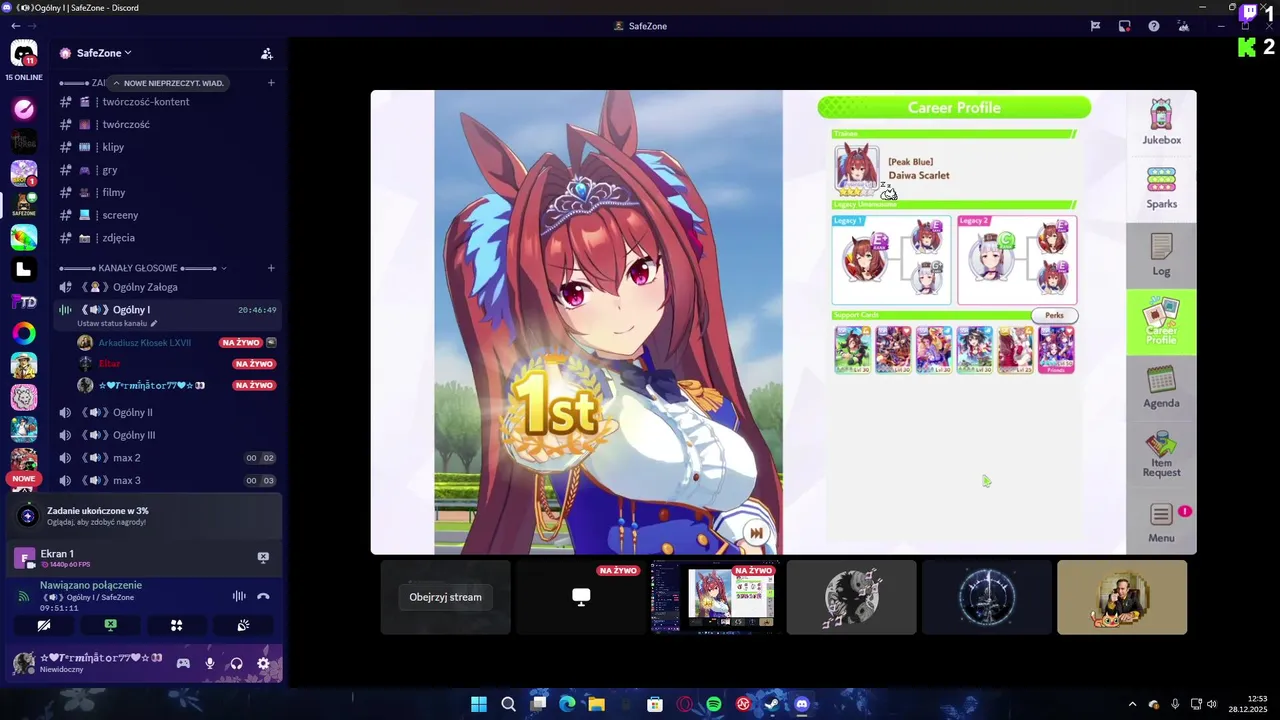Disconnect from voice with the hang-up icon

263,596
